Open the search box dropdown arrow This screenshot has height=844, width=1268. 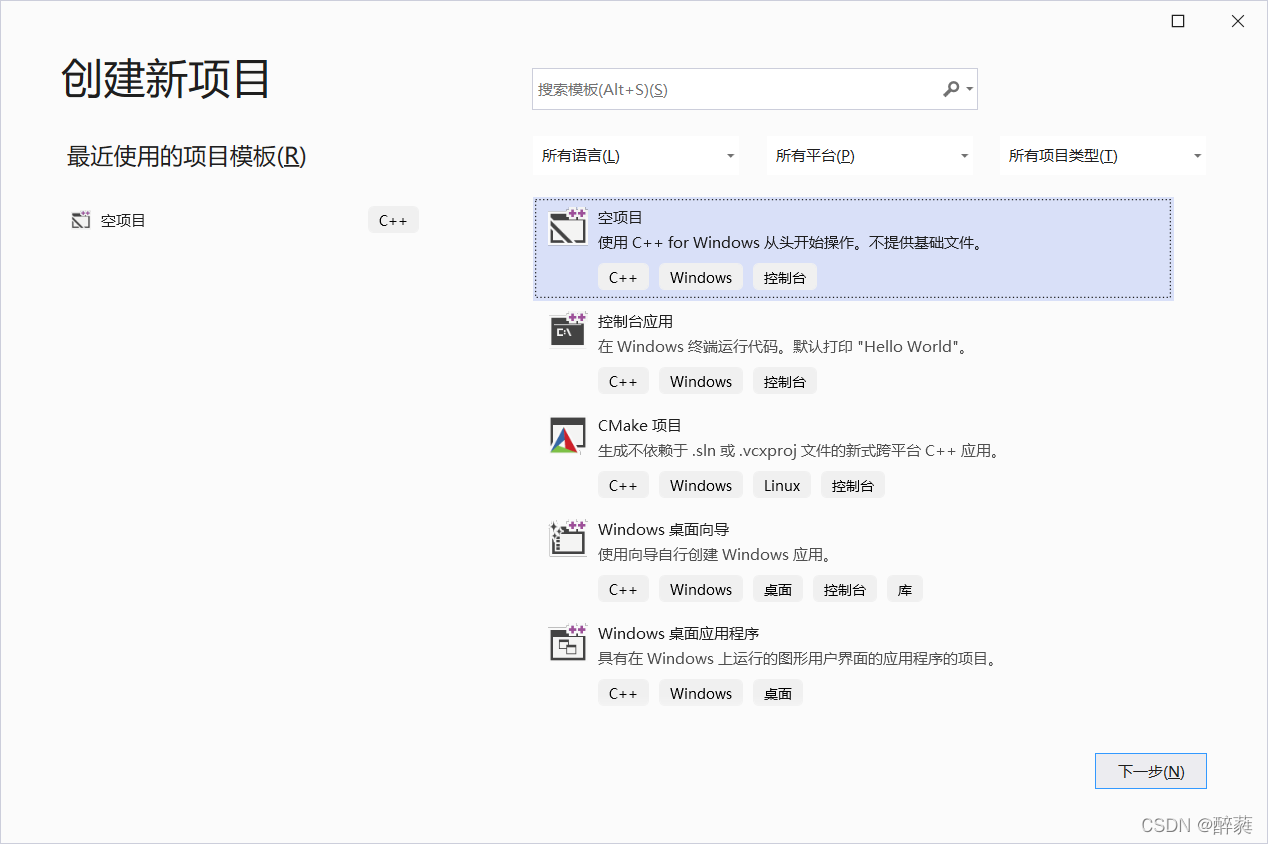click(x=970, y=90)
